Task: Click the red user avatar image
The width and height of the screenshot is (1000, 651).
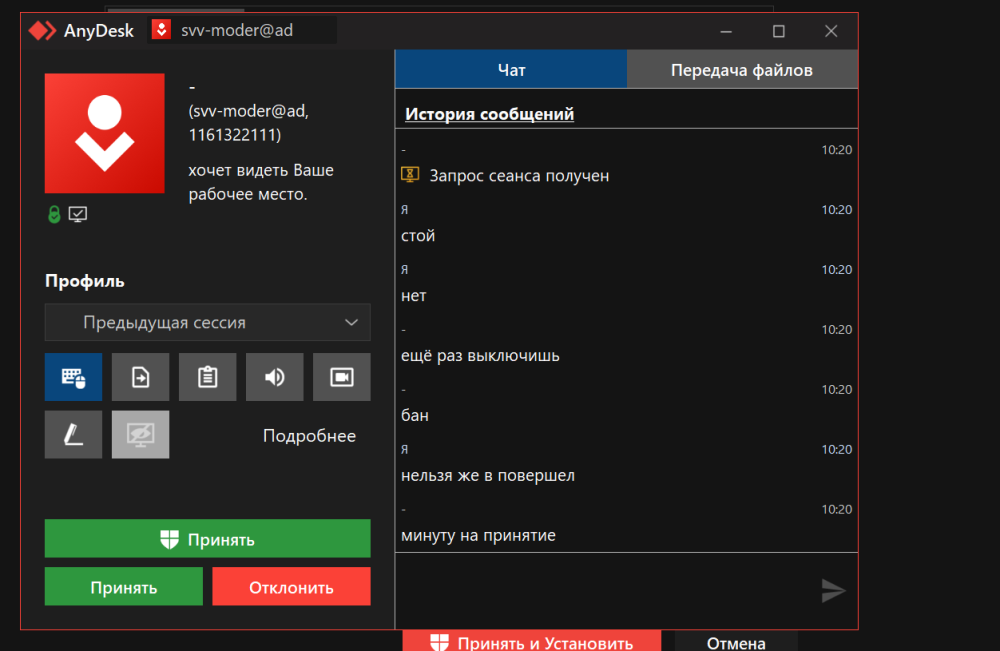Action: pyautogui.click(x=105, y=133)
